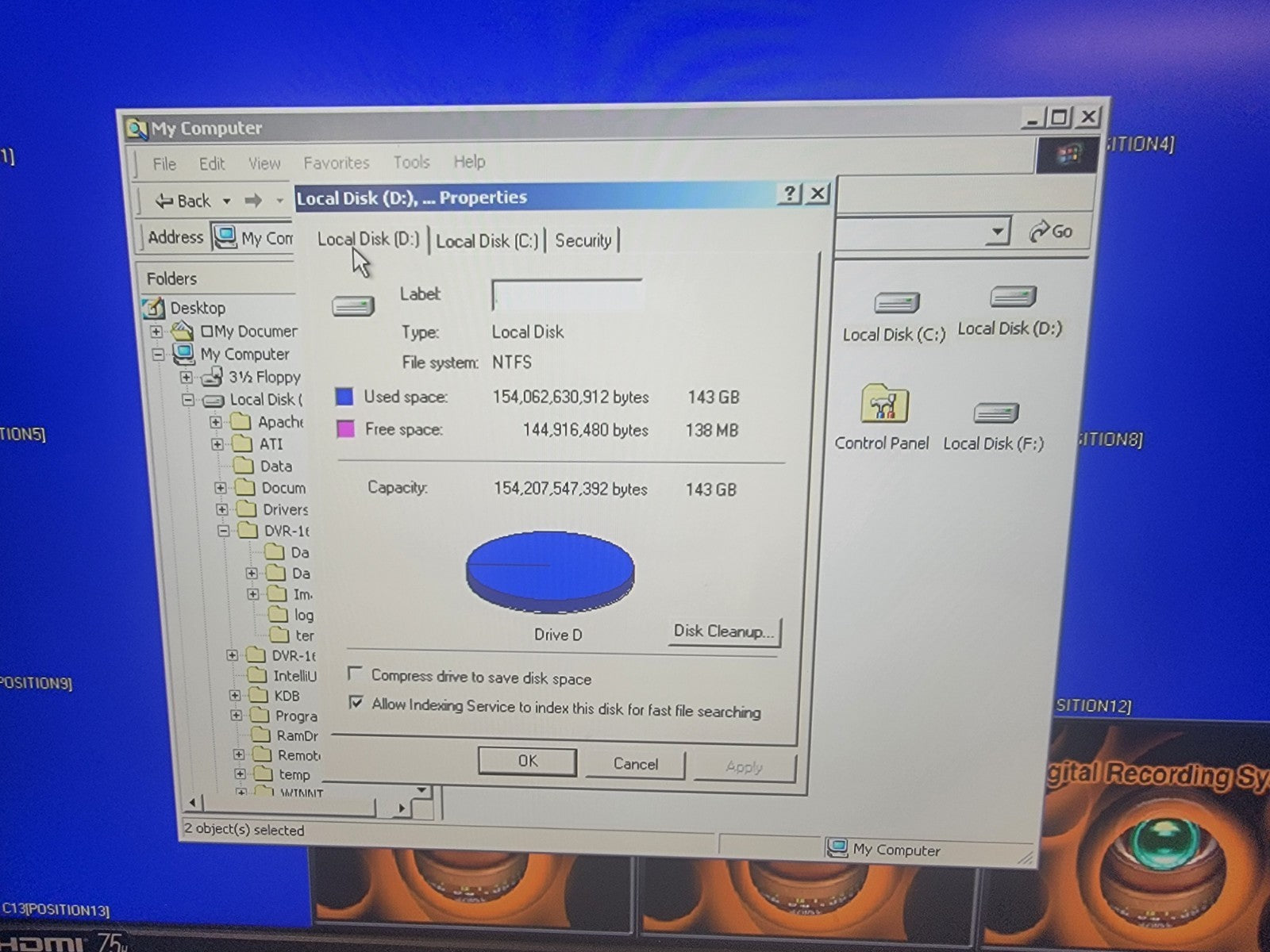The height and width of the screenshot is (952, 1270).
Task: Select the Local Disk (D:) drive icon
Action: 1012,298
